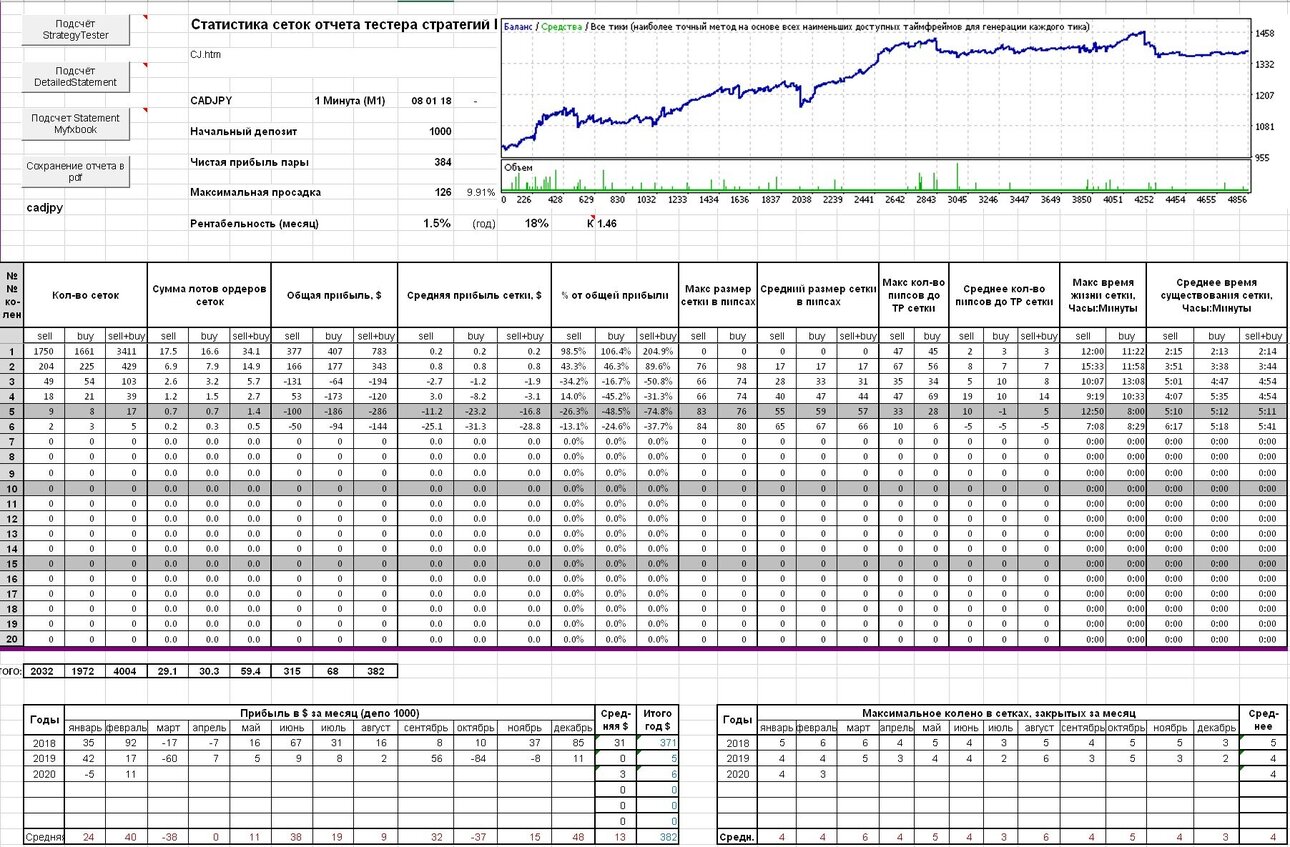
Task: Select 'Средний размер сетки в пипсах' header
Action: 818,295
